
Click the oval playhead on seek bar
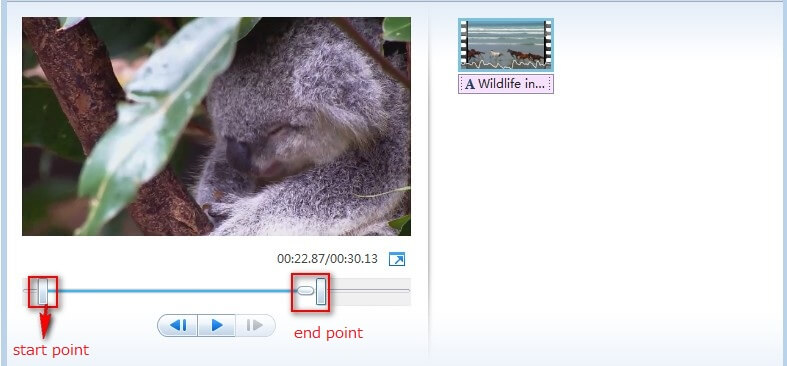pyautogui.click(x=305, y=291)
